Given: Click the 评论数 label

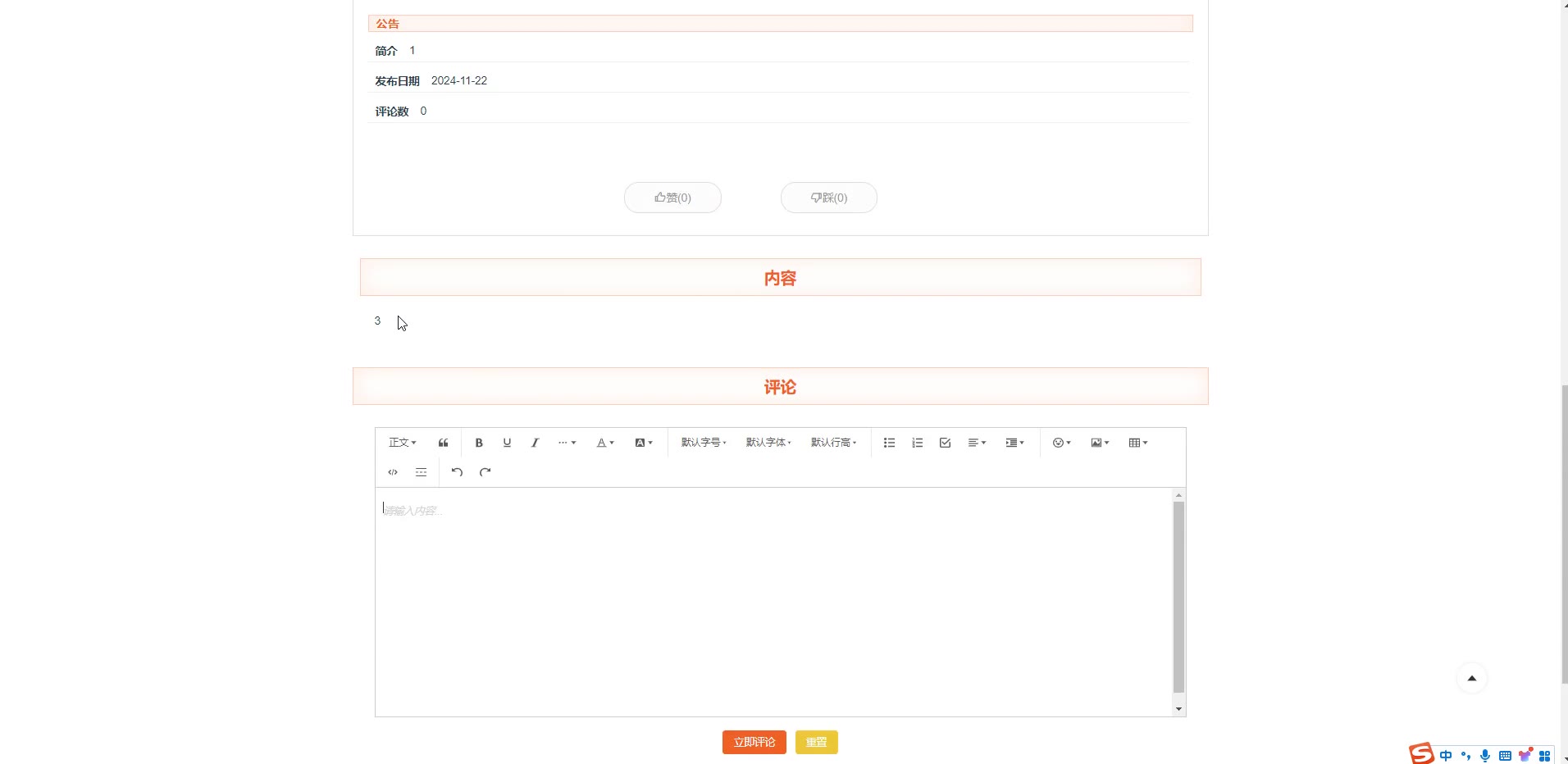Looking at the screenshot, I should (392, 111).
